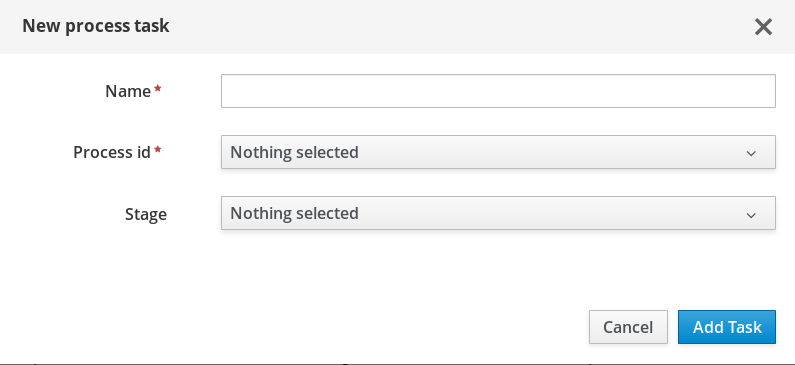Click the red required asterisk beside Name
The width and height of the screenshot is (795, 365).
coord(158,89)
